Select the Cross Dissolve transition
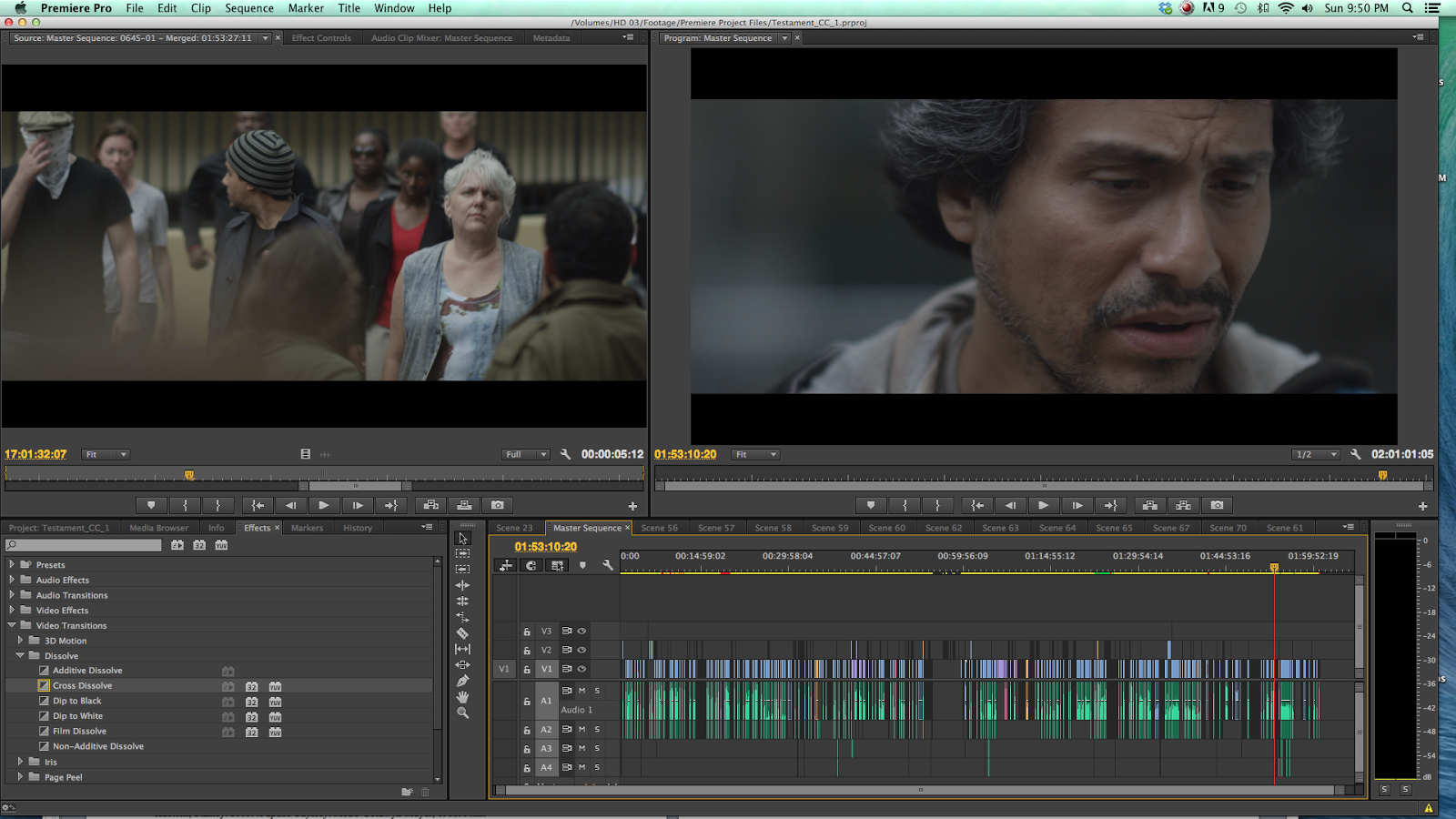Viewport: 1456px width, 819px height. tap(82, 685)
